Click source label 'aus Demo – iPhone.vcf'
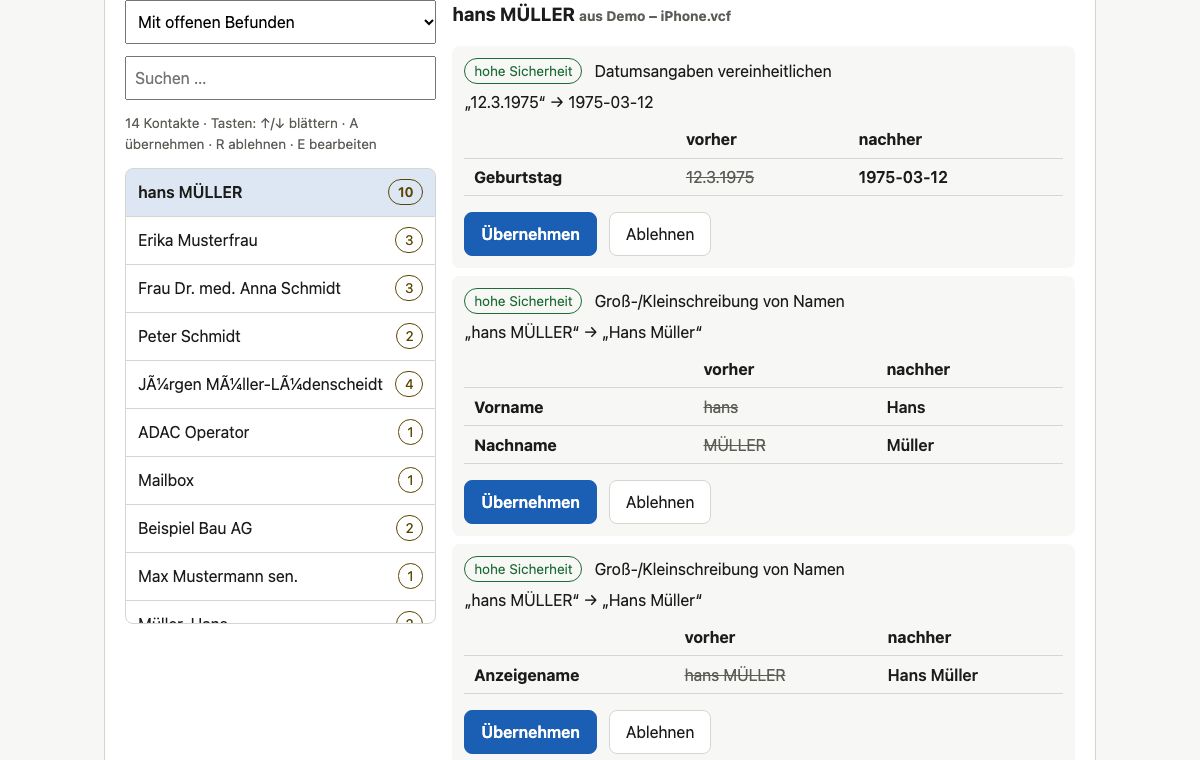Viewport: 1200px width, 760px height. point(655,16)
